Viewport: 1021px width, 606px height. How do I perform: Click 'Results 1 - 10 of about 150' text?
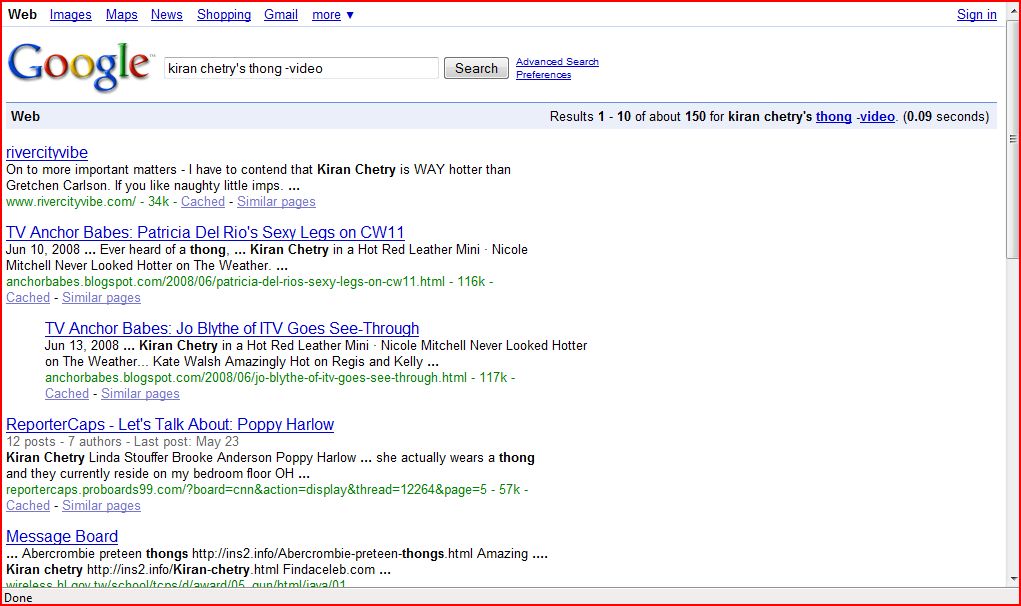click(x=628, y=117)
